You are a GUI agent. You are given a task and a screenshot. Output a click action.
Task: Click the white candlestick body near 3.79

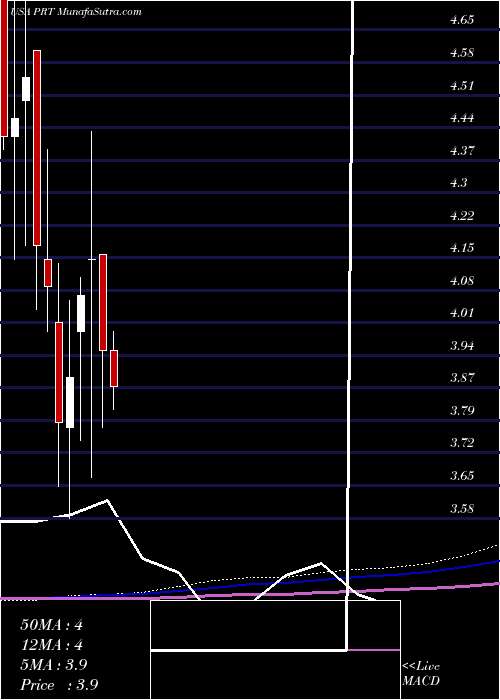click(x=70, y=403)
